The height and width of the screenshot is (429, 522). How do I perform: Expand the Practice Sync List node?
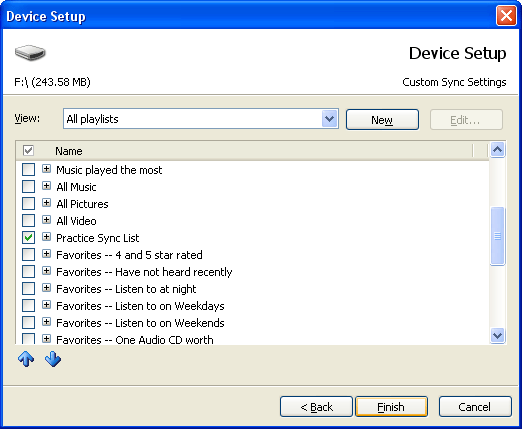click(x=46, y=237)
